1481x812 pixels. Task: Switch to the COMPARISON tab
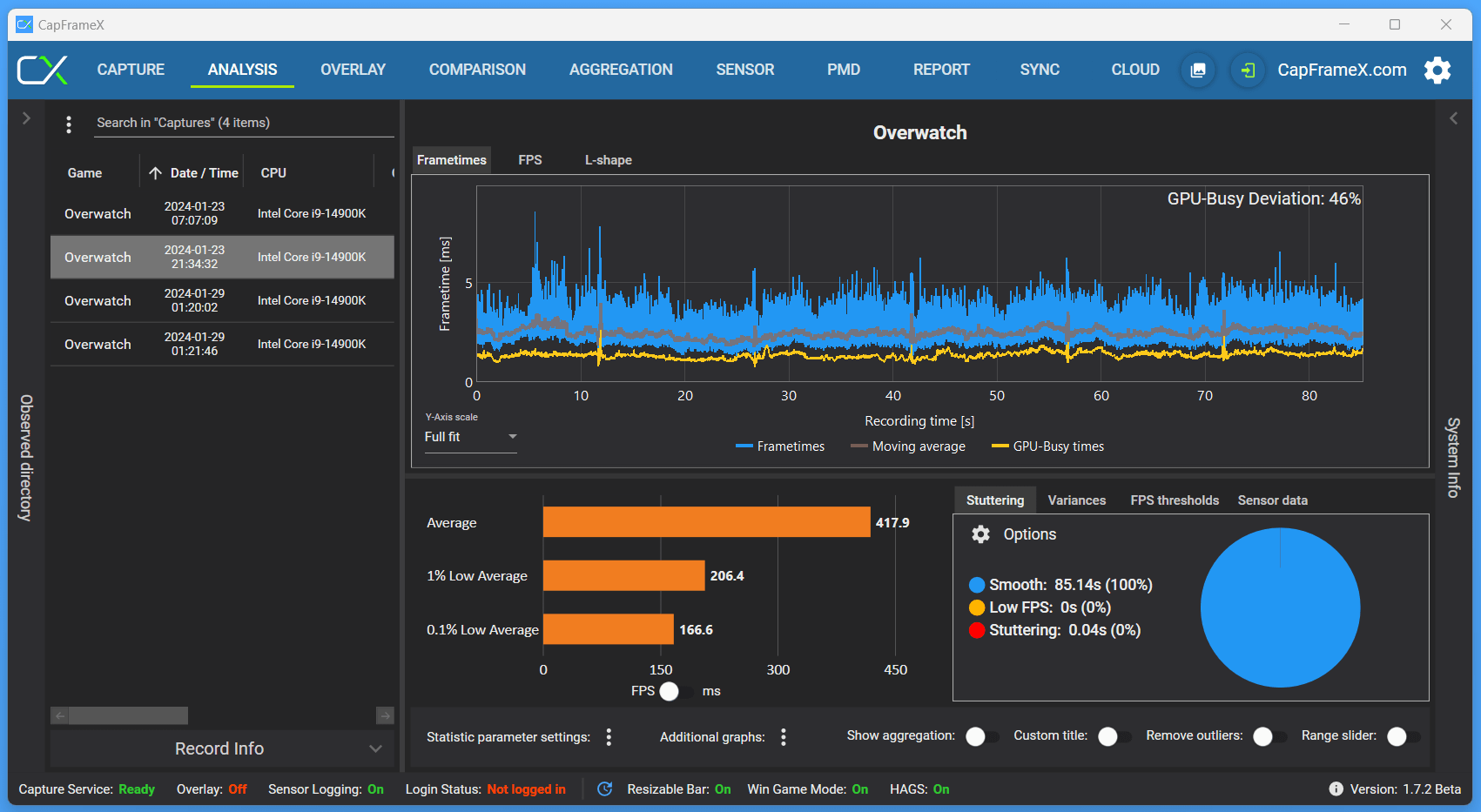tap(477, 70)
